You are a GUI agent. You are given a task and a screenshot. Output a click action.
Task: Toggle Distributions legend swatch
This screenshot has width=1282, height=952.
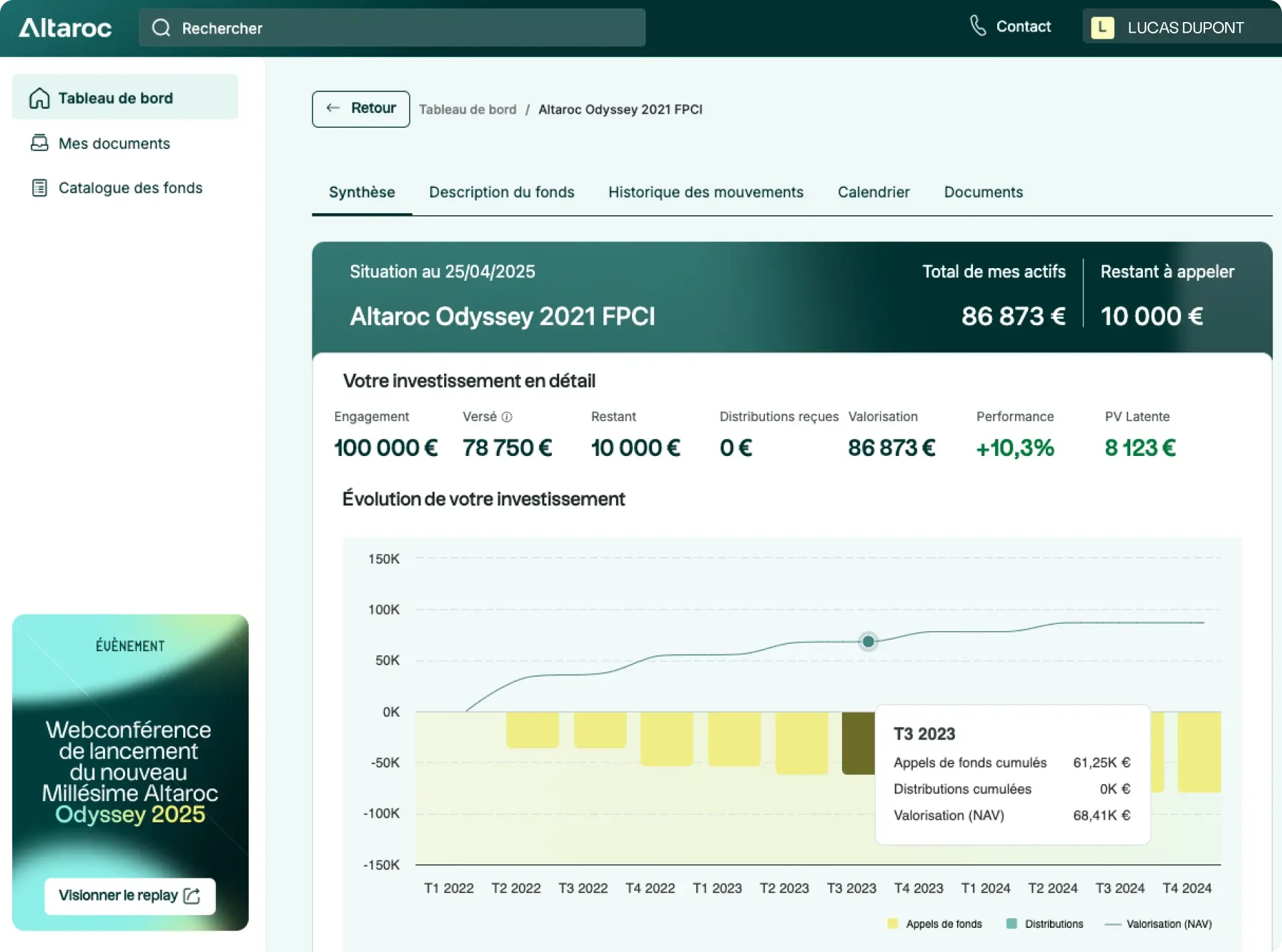pos(1011,924)
